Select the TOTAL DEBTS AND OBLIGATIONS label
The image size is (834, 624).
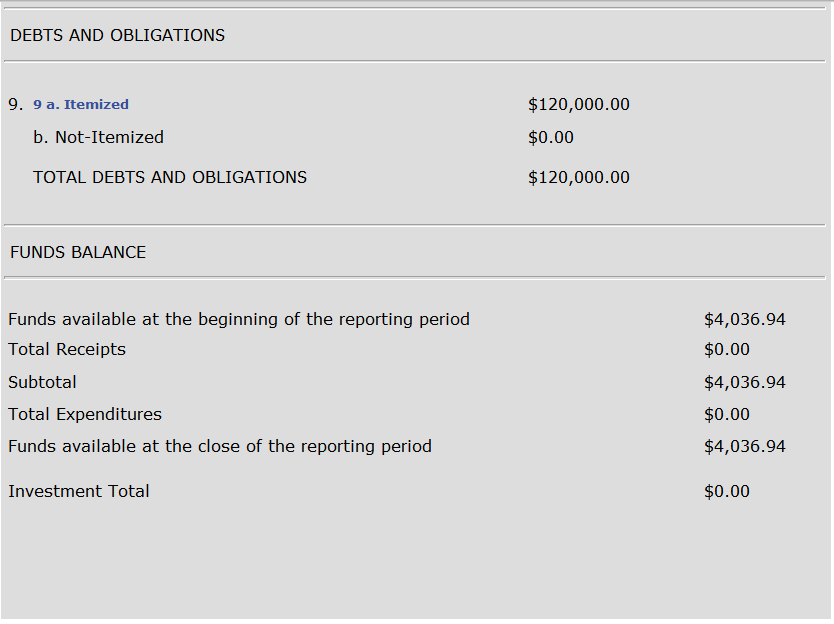[x=170, y=177]
